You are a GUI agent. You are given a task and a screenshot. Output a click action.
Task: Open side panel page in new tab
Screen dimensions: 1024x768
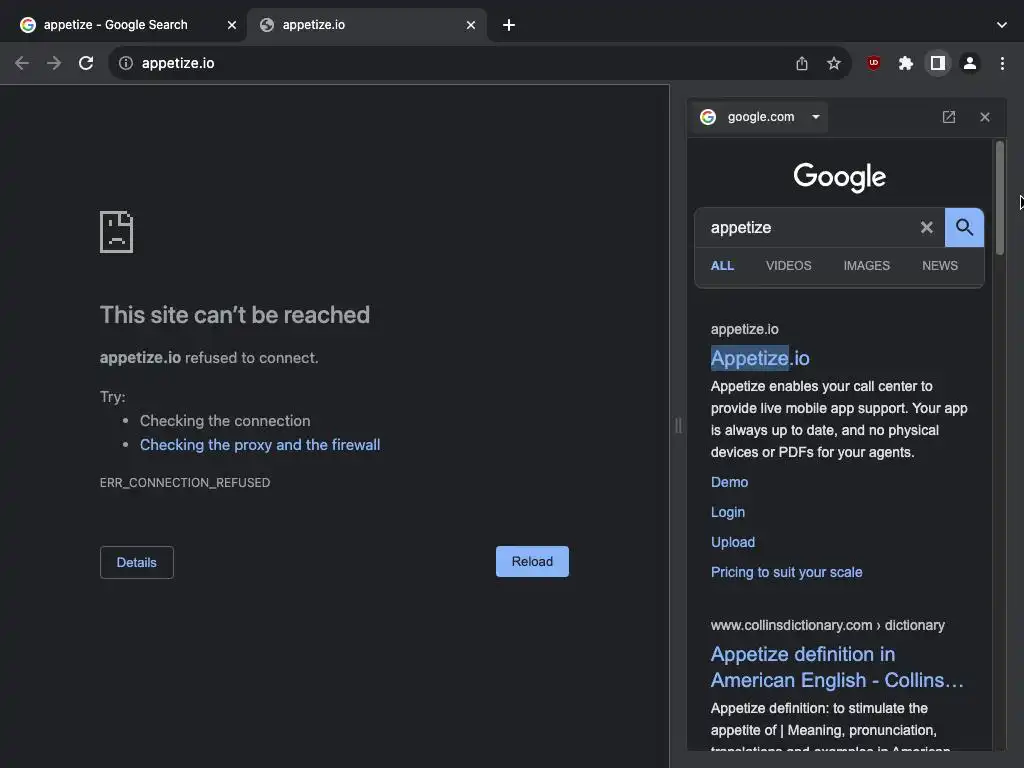(949, 117)
